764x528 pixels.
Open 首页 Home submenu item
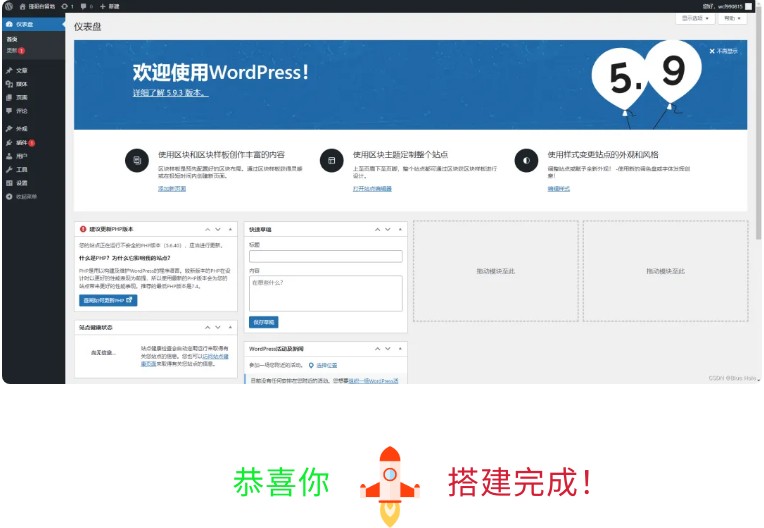point(12,39)
